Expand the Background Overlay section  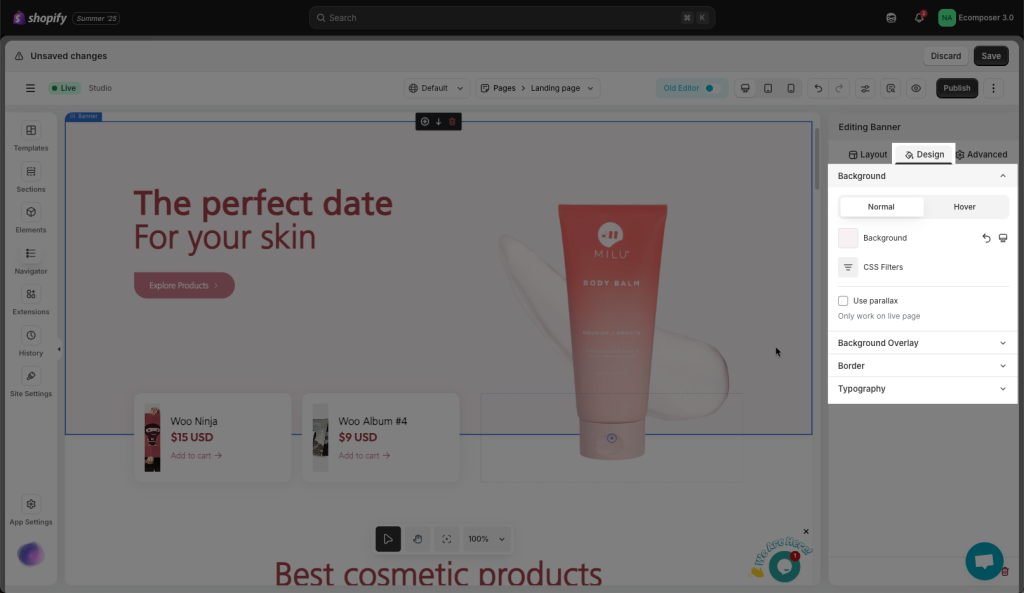[x=922, y=343]
